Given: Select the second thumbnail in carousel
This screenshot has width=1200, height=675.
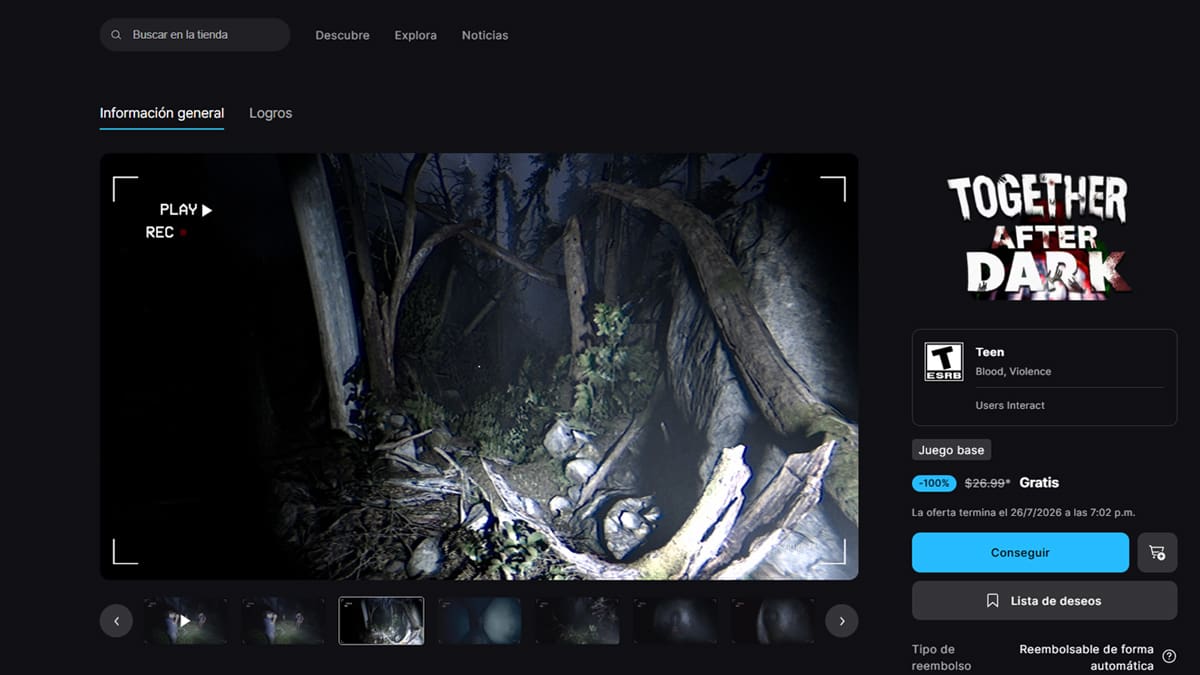Looking at the screenshot, I should tap(283, 621).
